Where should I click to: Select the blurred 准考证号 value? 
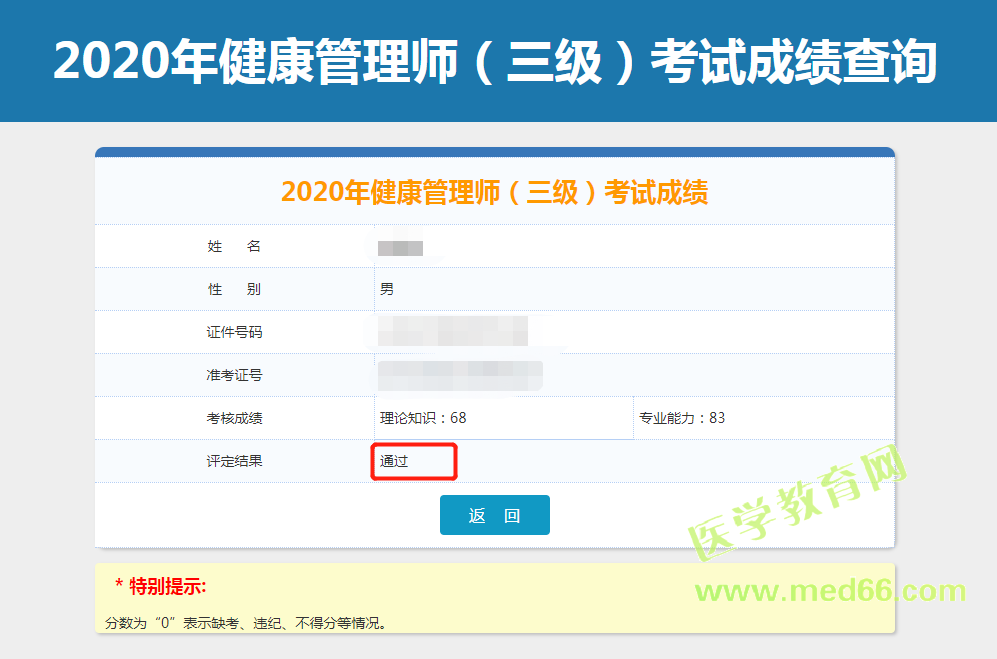click(460, 375)
